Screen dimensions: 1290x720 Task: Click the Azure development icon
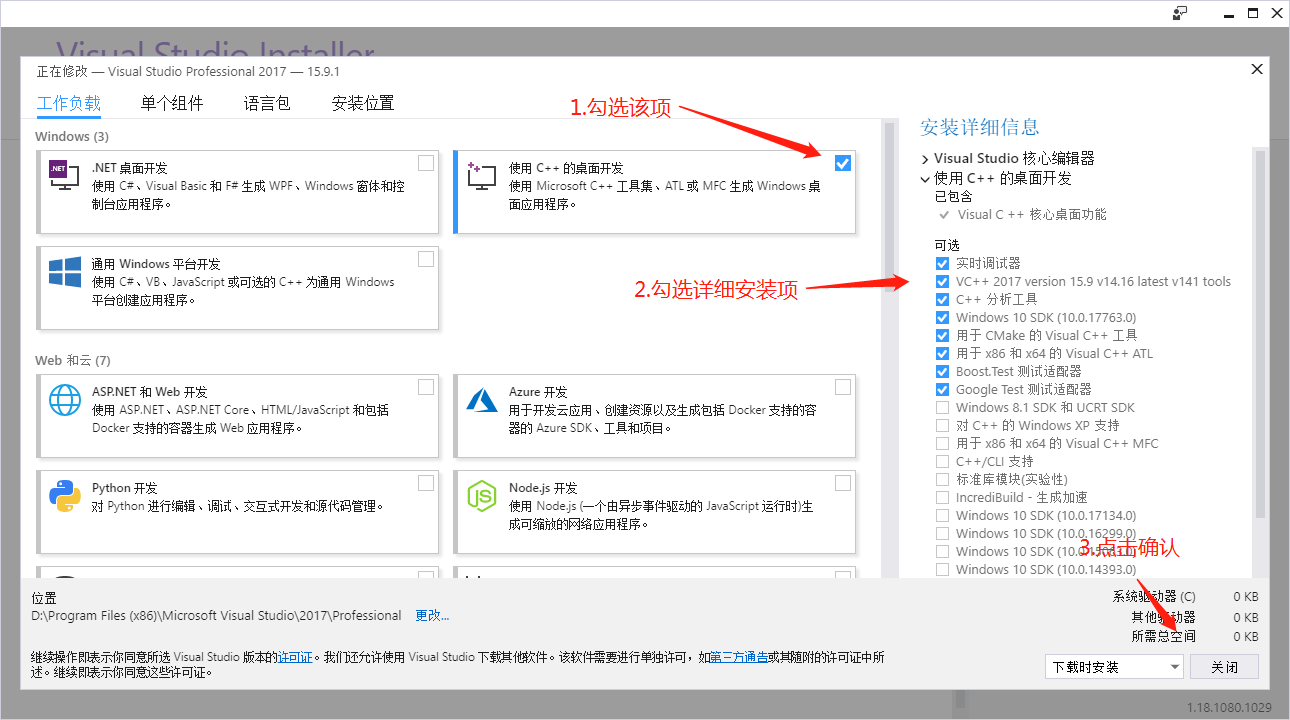coord(481,400)
